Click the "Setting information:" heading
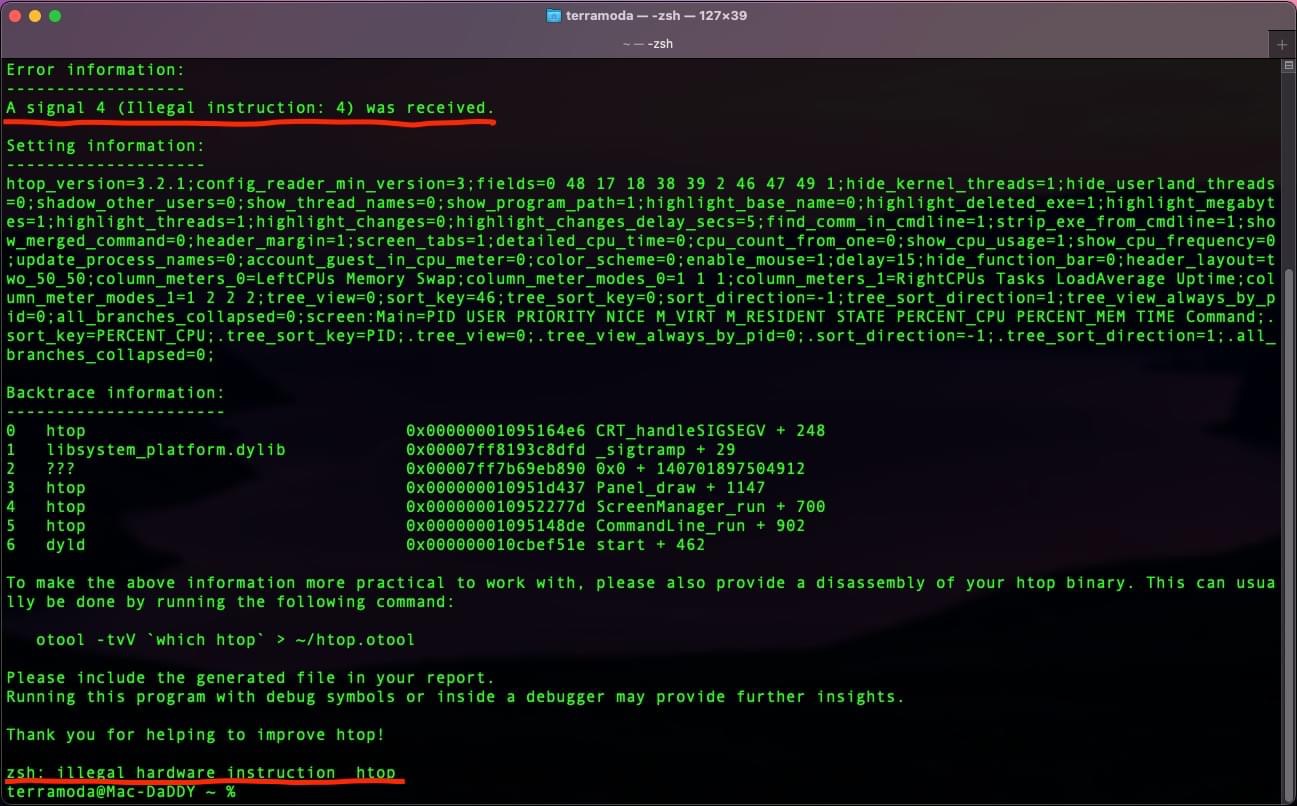This screenshot has width=1297, height=806. click(106, 146)
